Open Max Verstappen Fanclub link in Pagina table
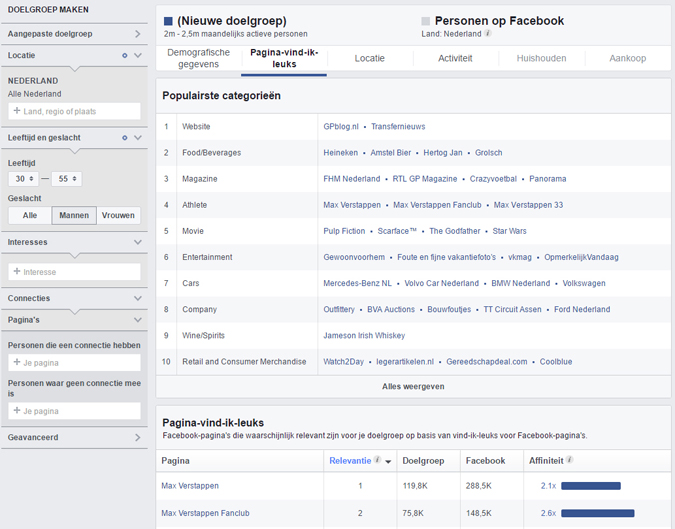The width and height of the screenshot is (675, 529). tap(205, 513)
